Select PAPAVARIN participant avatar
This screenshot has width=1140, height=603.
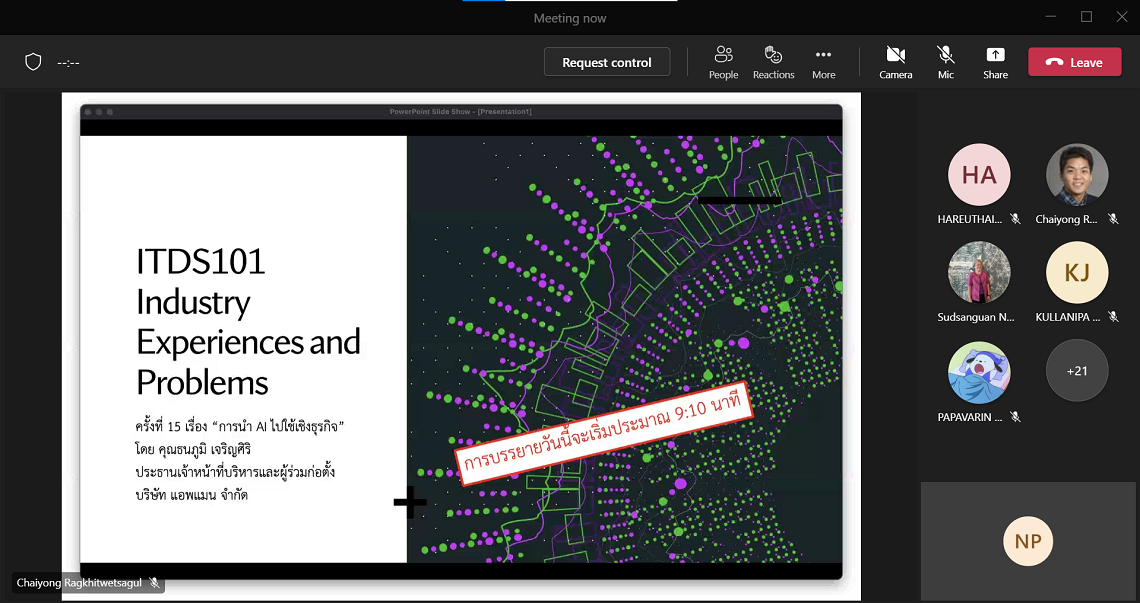[x=979, y=371]
